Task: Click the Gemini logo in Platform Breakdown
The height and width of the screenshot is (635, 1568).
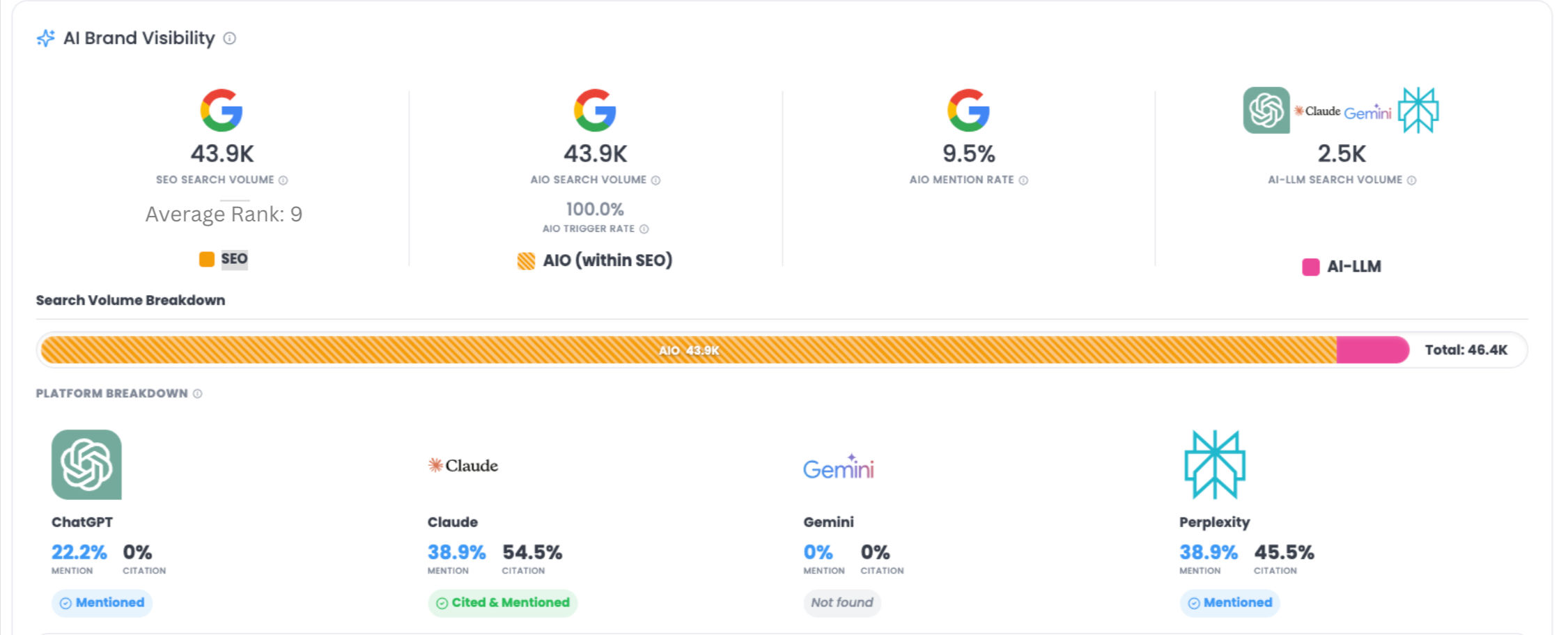Action: [x=838, y=467]
